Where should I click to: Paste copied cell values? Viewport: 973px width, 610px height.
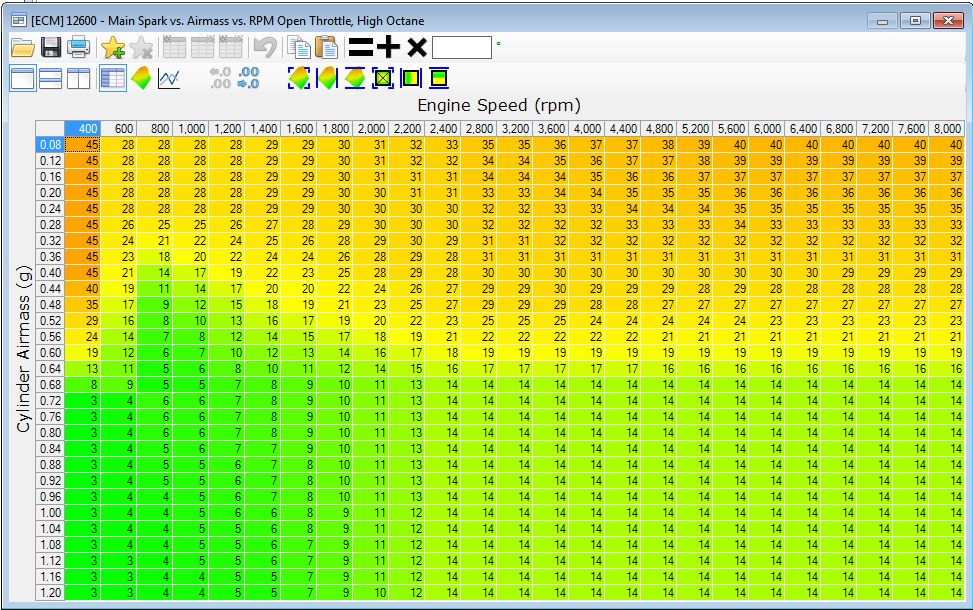[325, 46]
